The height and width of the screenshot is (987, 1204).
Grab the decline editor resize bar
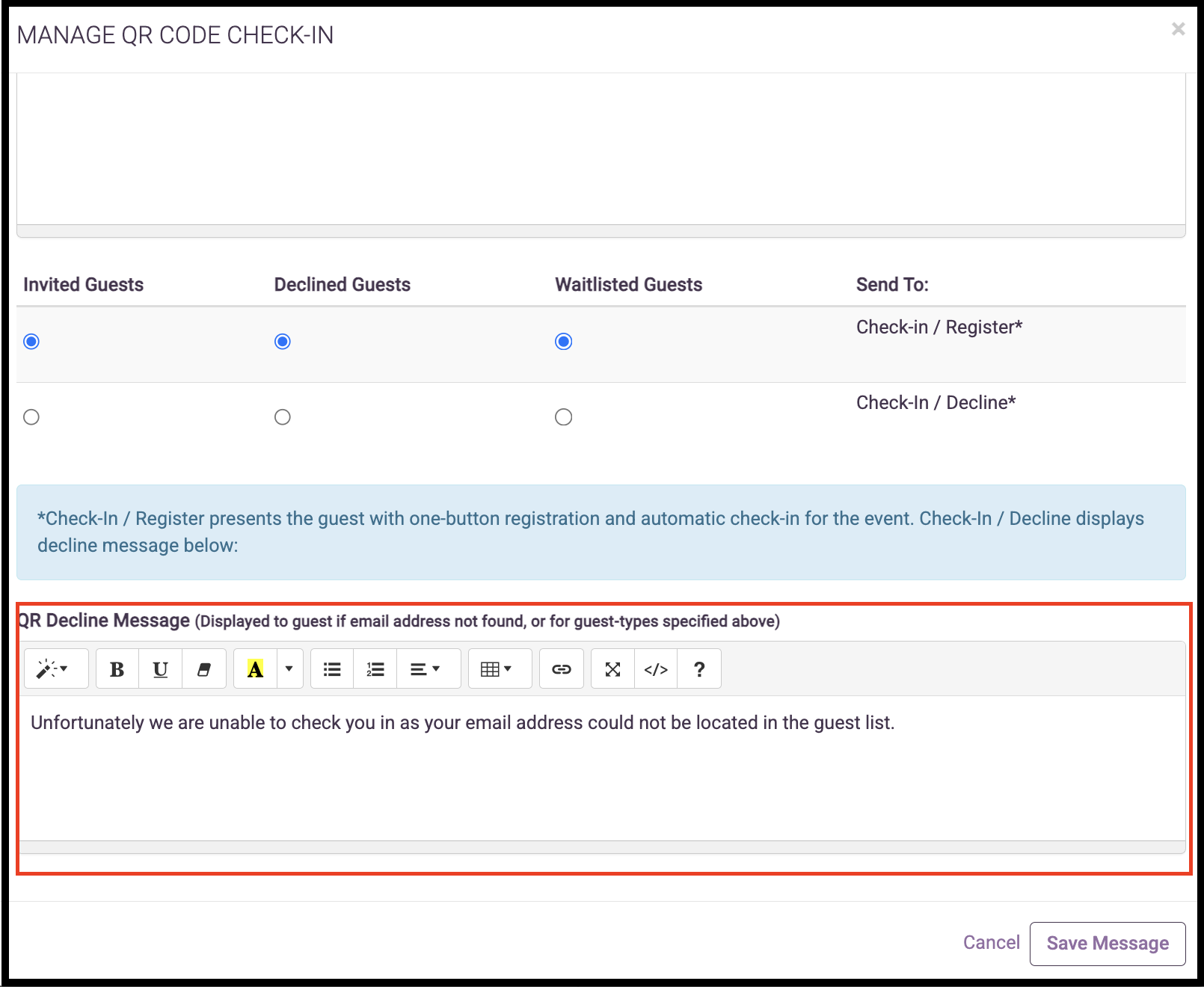click(601, 847)
